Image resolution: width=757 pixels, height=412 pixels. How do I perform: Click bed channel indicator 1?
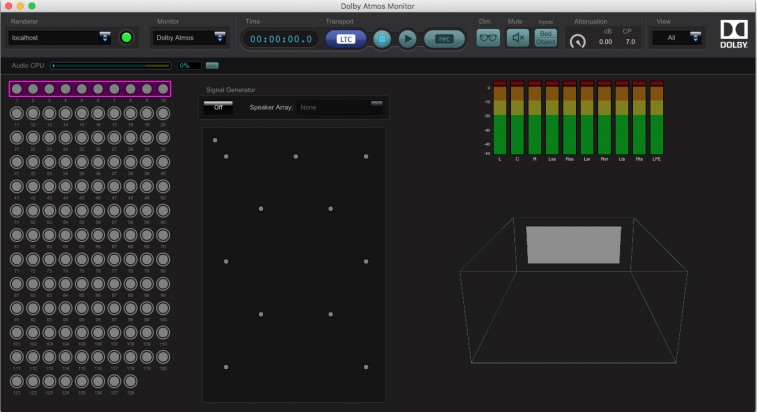17,89
